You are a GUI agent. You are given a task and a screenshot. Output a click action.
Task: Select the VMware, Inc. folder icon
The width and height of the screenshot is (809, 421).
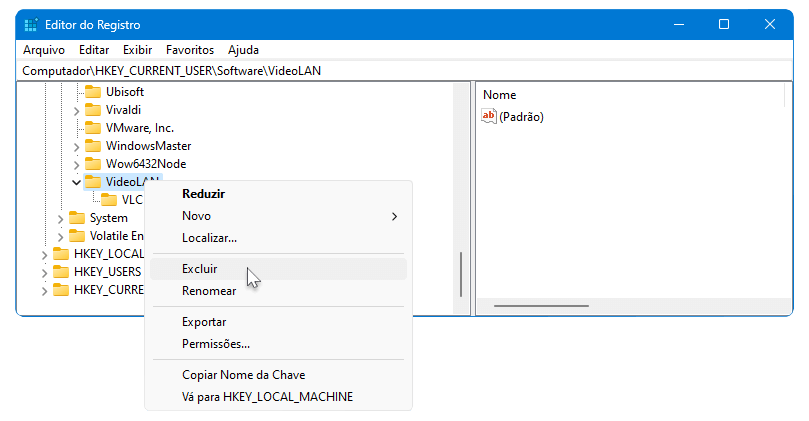(93, 128)
